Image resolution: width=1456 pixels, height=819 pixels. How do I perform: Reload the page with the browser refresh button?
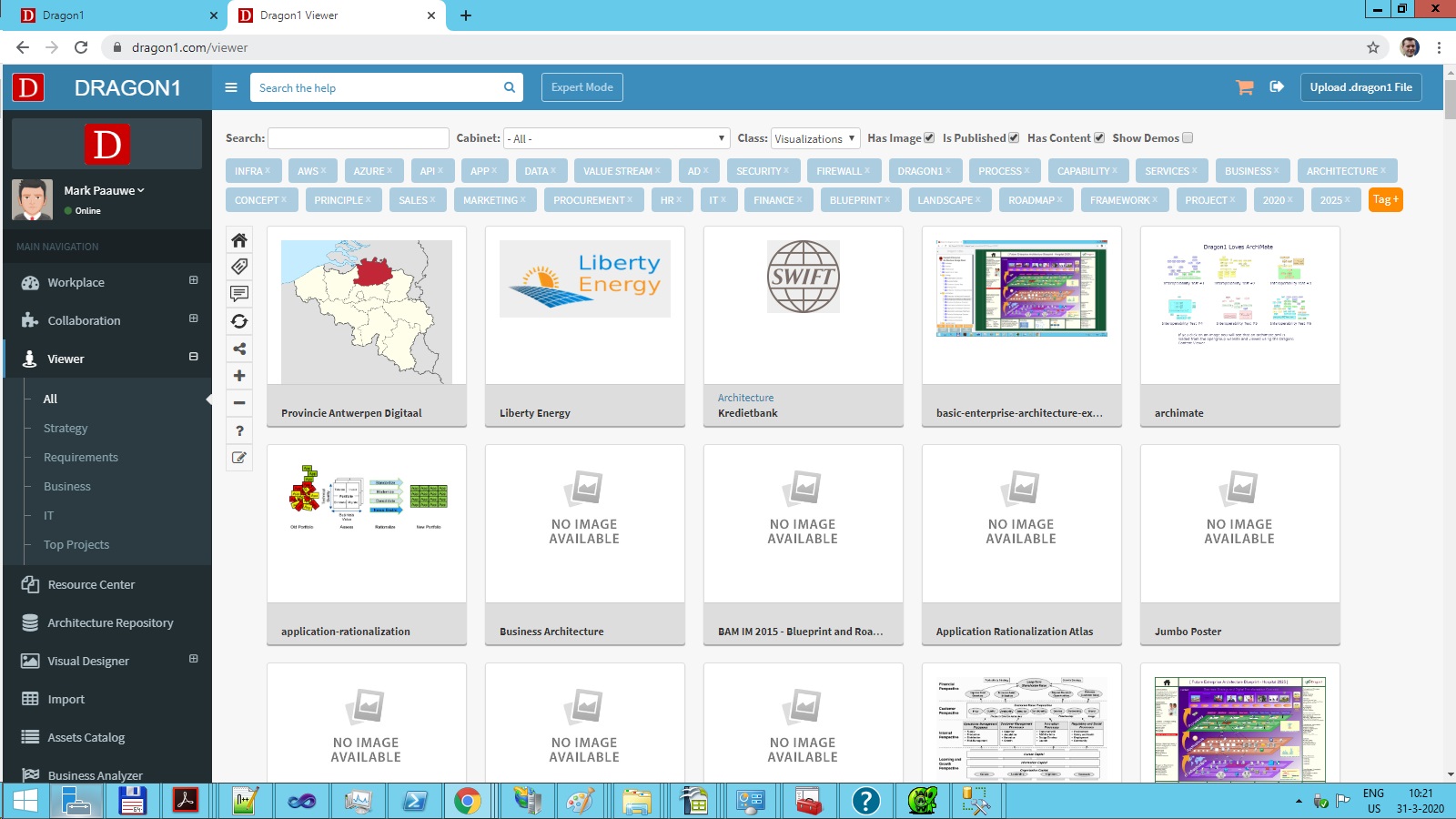81,47
